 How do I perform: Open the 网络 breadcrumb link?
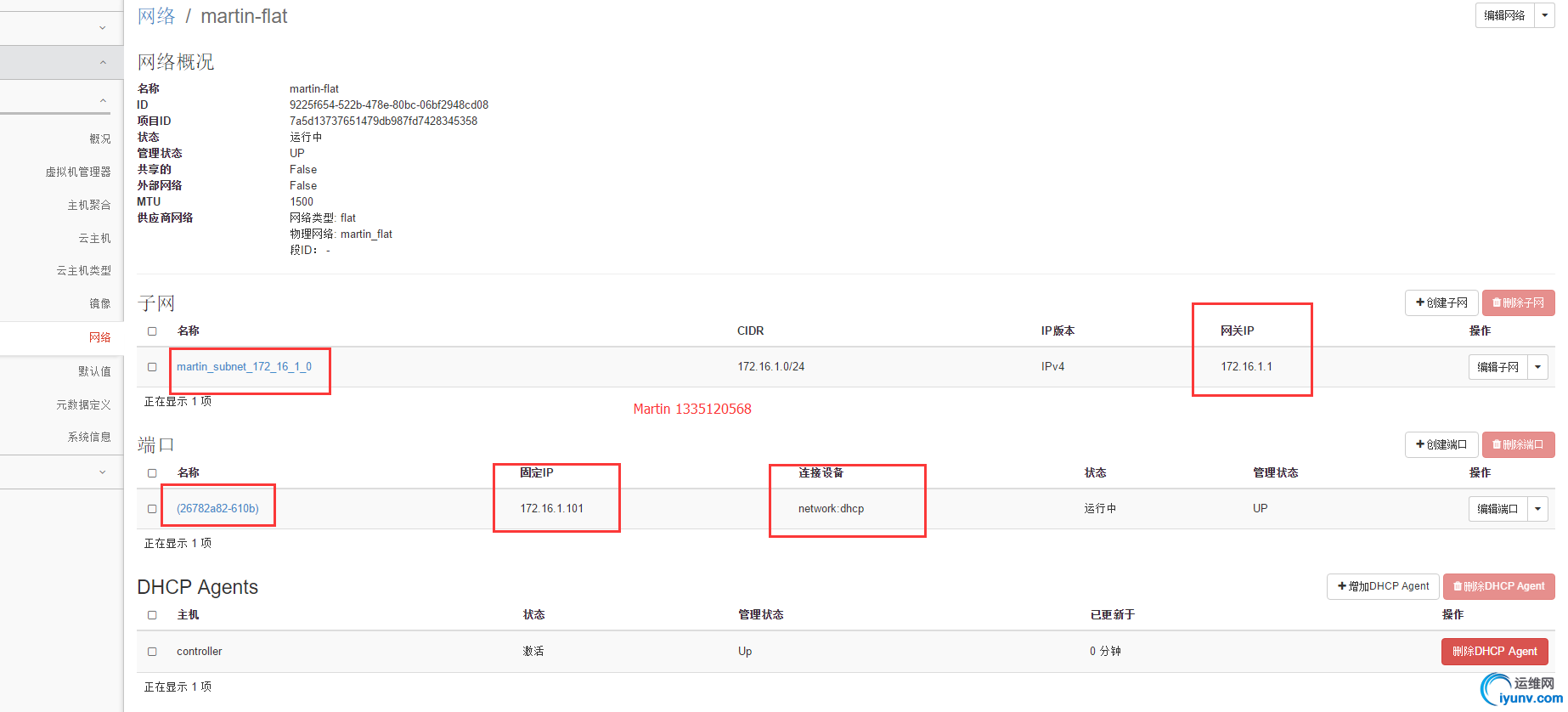point(156,16)
